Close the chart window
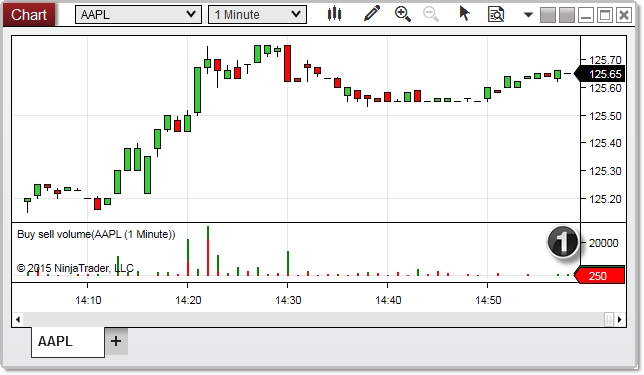Viewport: 644px width, 375px height. pos(624,15)
